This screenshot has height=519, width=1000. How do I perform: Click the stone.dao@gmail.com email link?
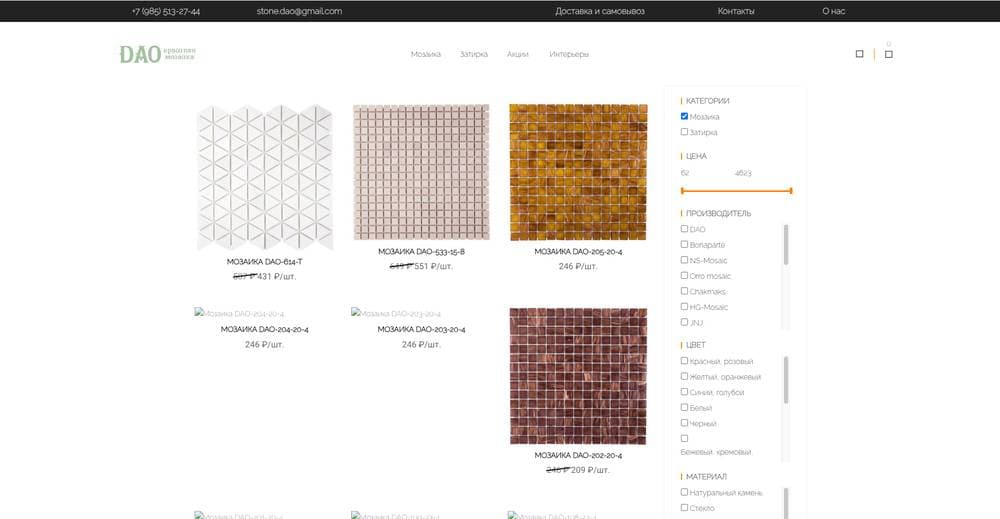pos(299,11)
